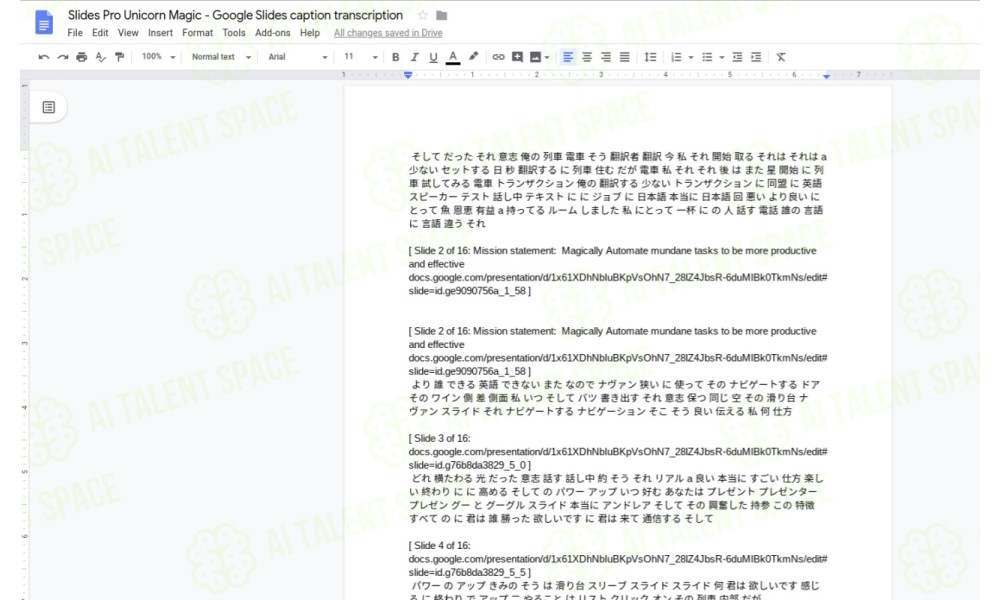Set right text alignment
This screenshot has height=600, width=1000.
click(606, 57)
